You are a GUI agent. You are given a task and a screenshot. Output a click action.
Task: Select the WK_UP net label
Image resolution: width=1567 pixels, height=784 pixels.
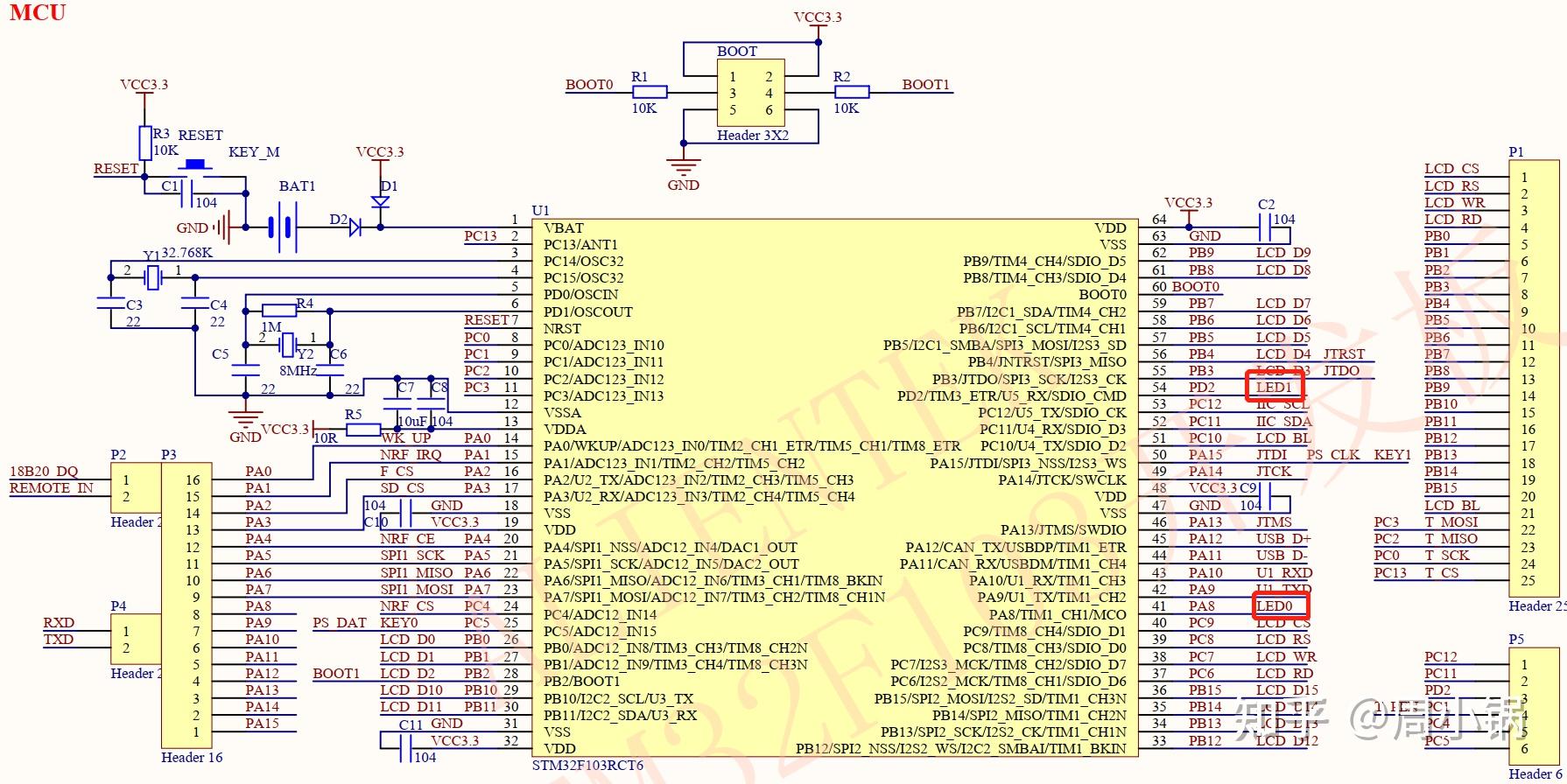pyautogui.click(x=406, y=438)
